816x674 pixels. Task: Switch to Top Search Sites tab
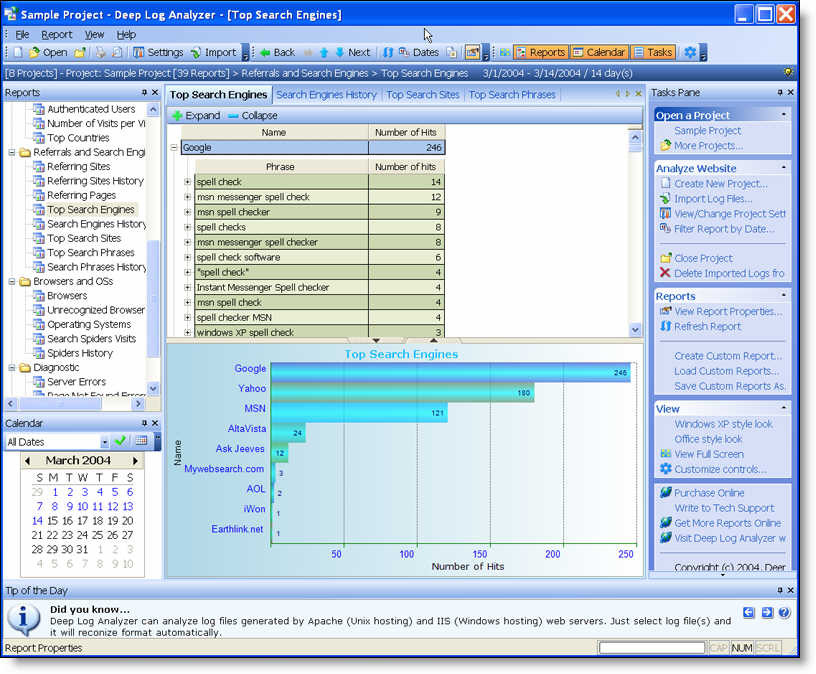click(x=423, y=95)
